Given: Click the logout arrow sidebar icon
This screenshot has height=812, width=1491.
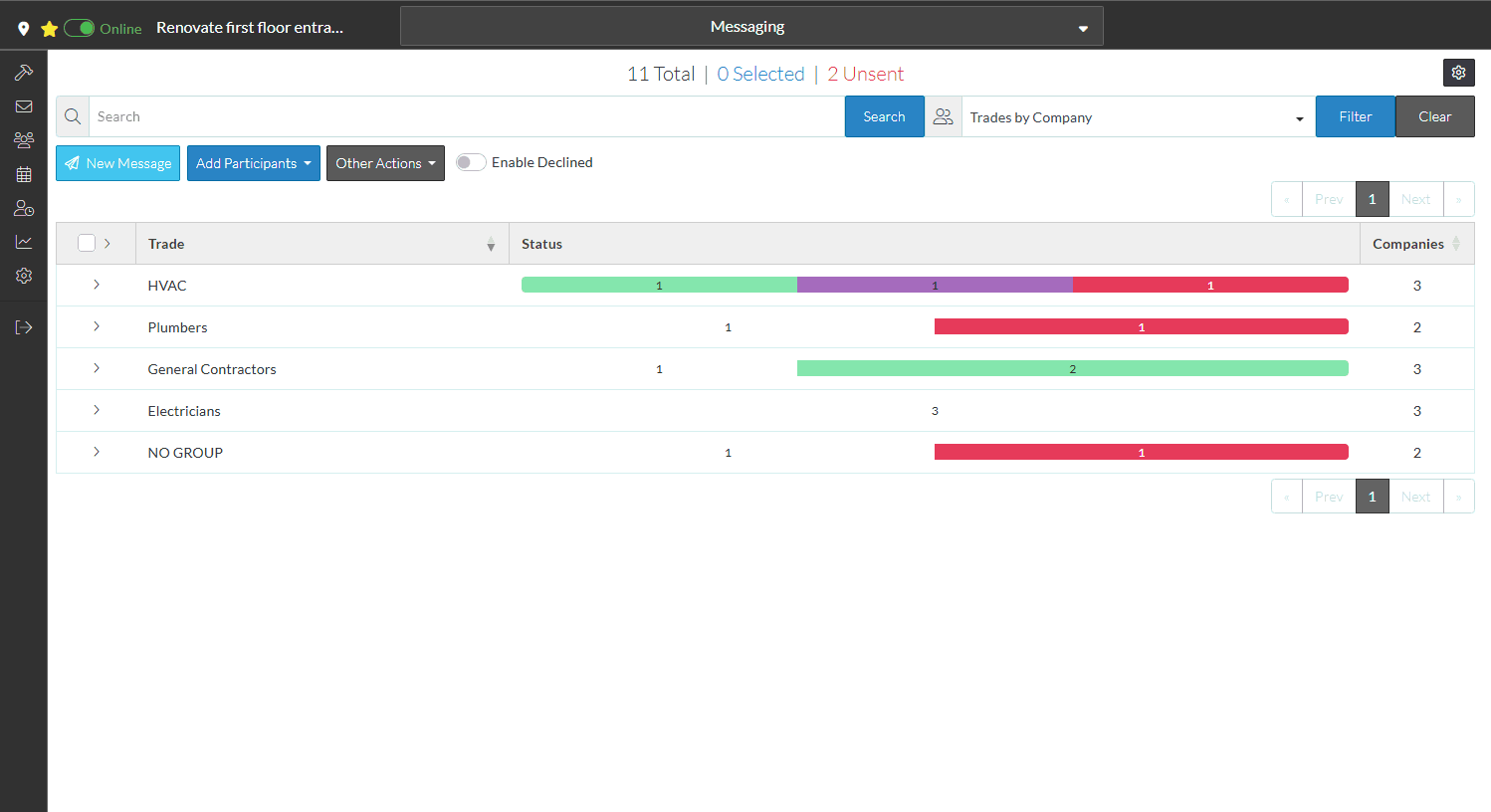Looking at the screenshot, I should point(24,327).
